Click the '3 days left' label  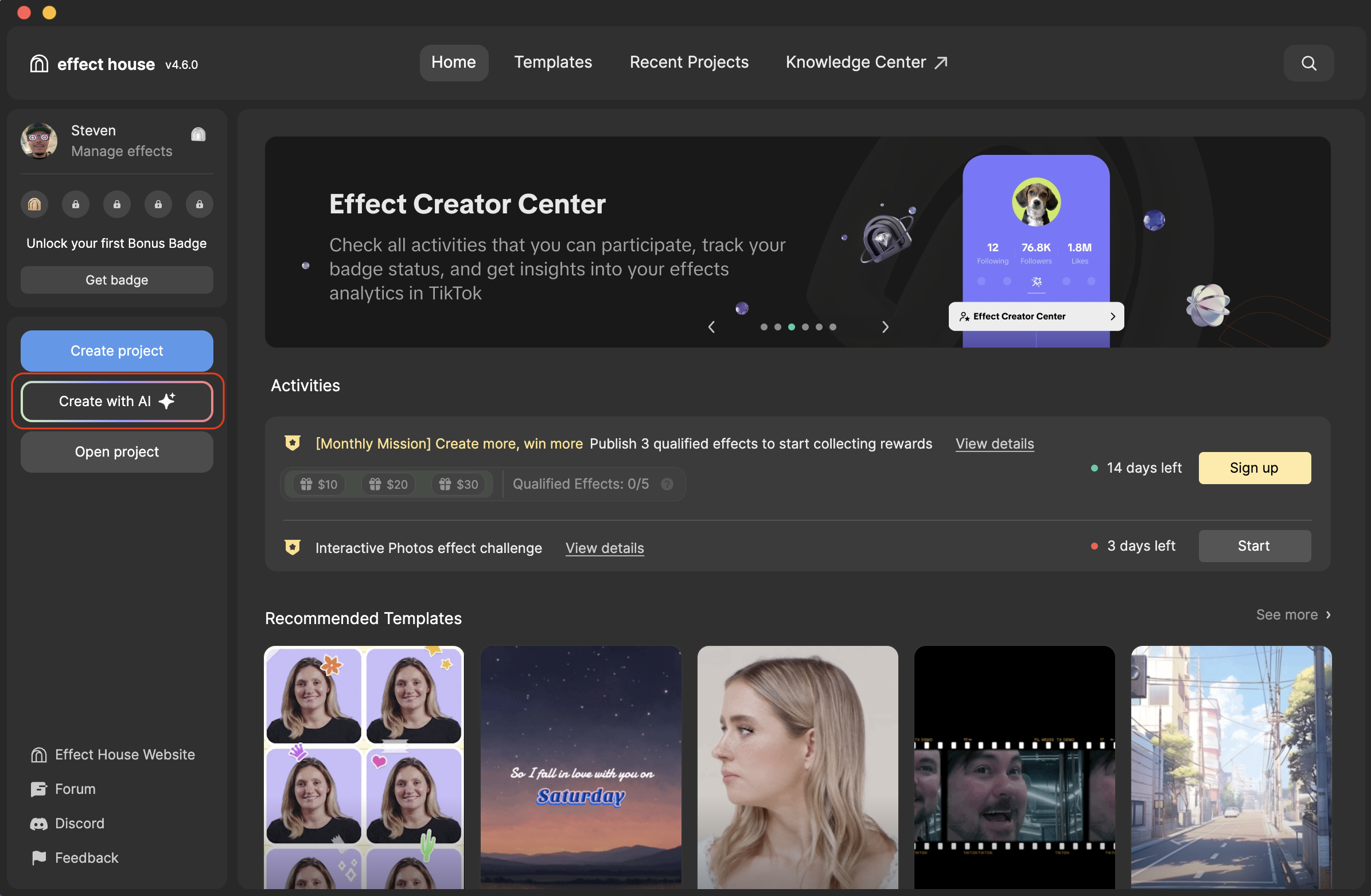coord(1140,546)
